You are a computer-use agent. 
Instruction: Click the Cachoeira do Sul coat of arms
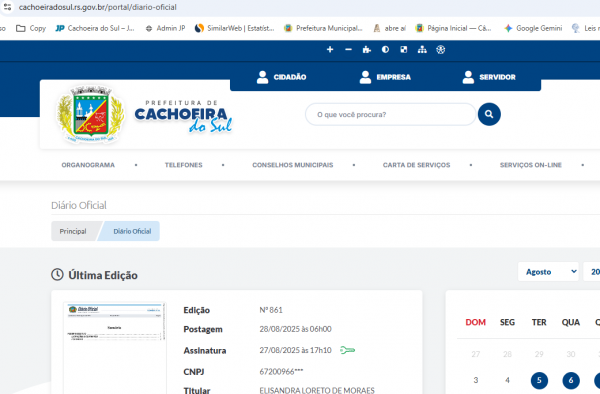[x=90, y=114]
